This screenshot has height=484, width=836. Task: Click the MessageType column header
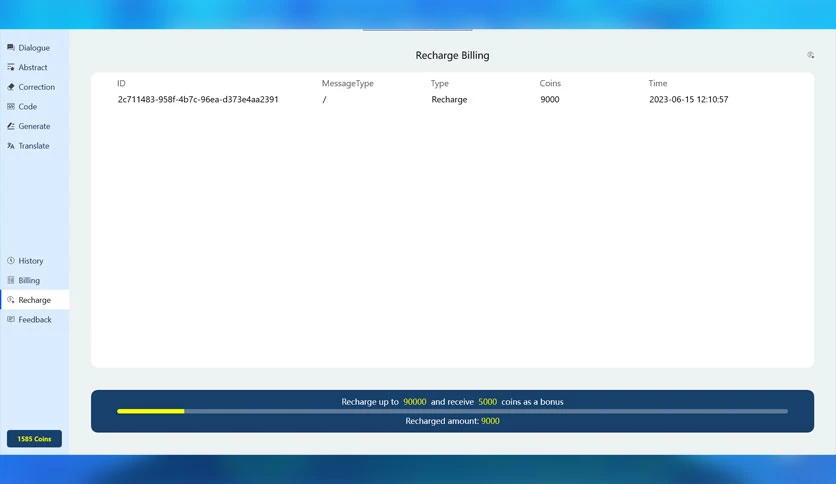[348, 83]
